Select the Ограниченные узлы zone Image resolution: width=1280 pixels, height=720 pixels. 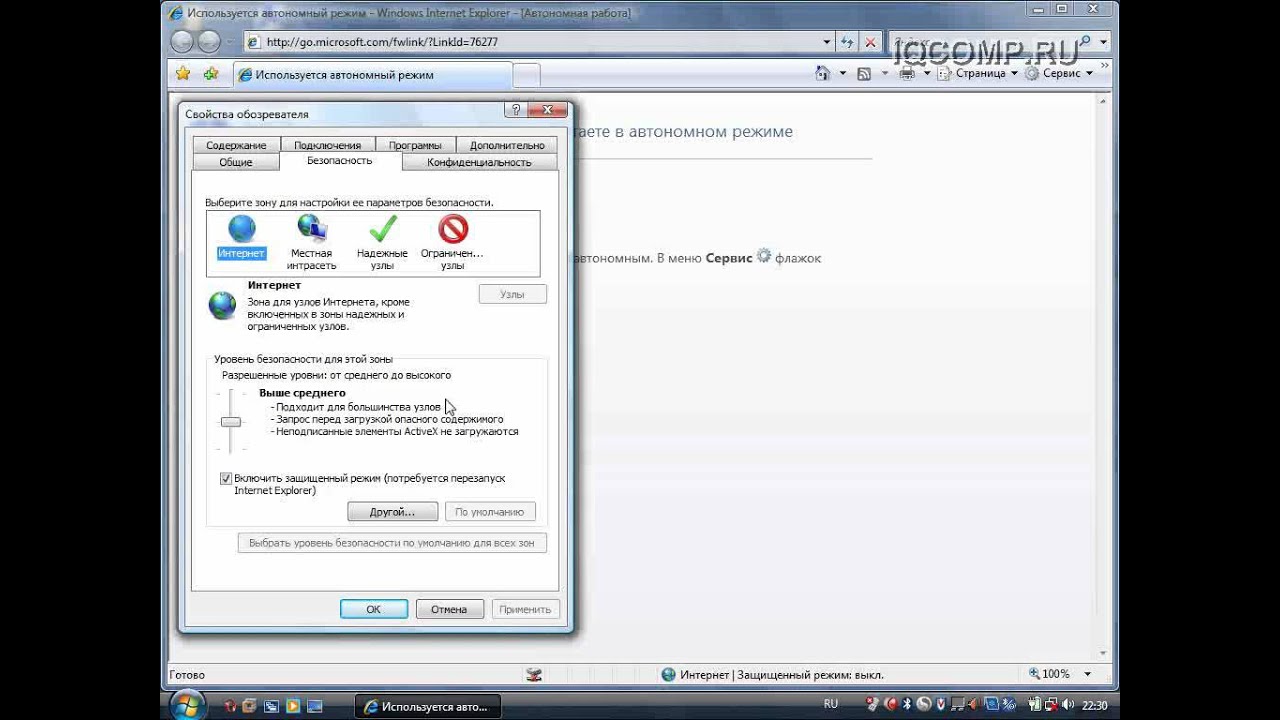pos(452,242)
